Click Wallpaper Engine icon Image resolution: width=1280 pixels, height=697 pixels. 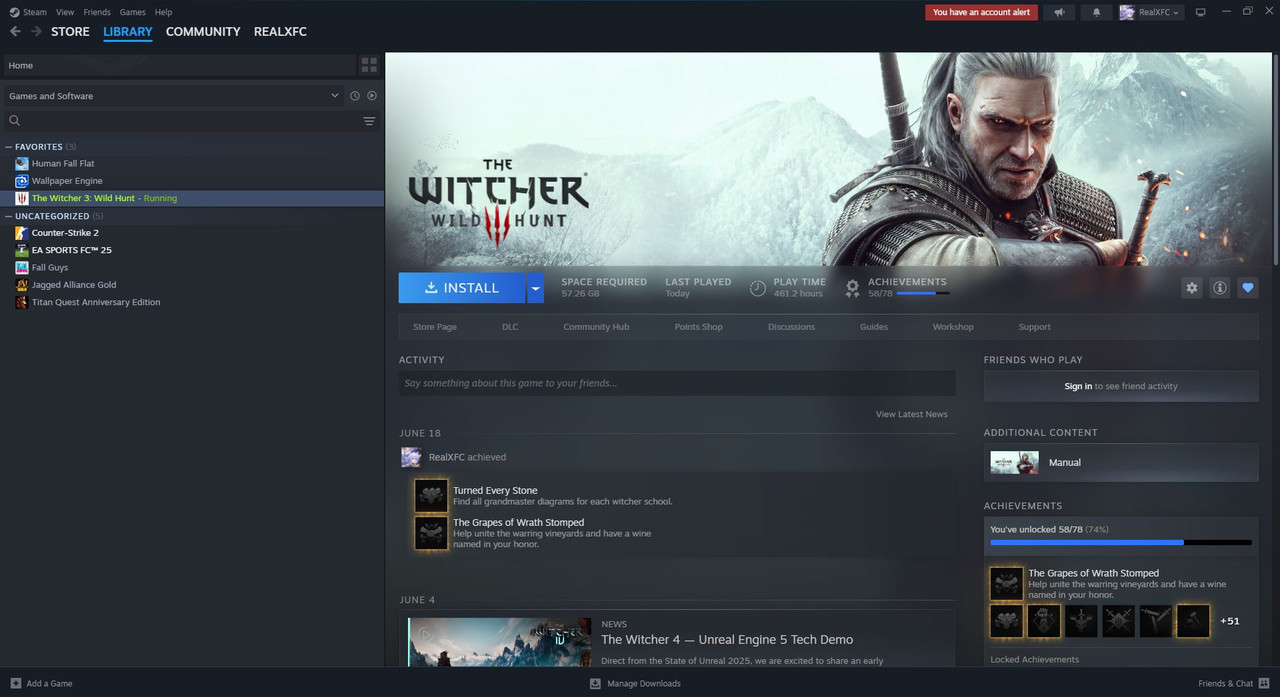tap(22, 181)
